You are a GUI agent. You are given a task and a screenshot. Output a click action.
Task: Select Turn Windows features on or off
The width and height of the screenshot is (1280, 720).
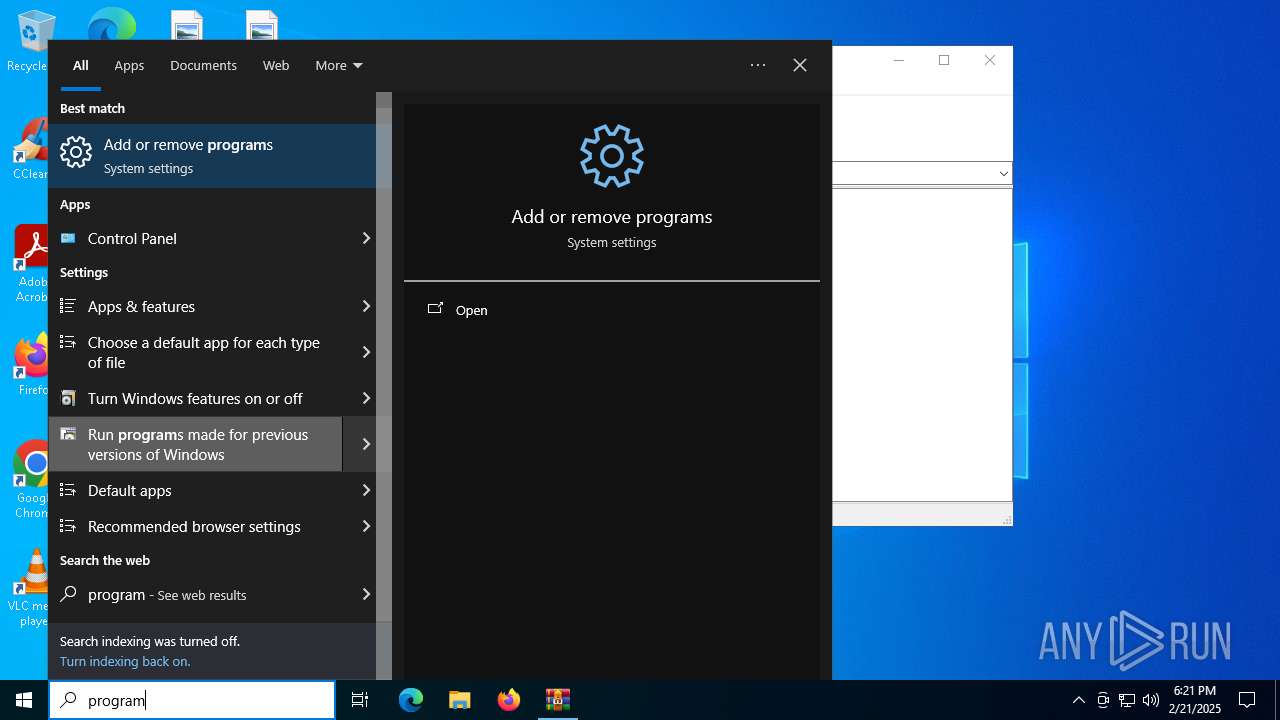click(x=196, y=398)
